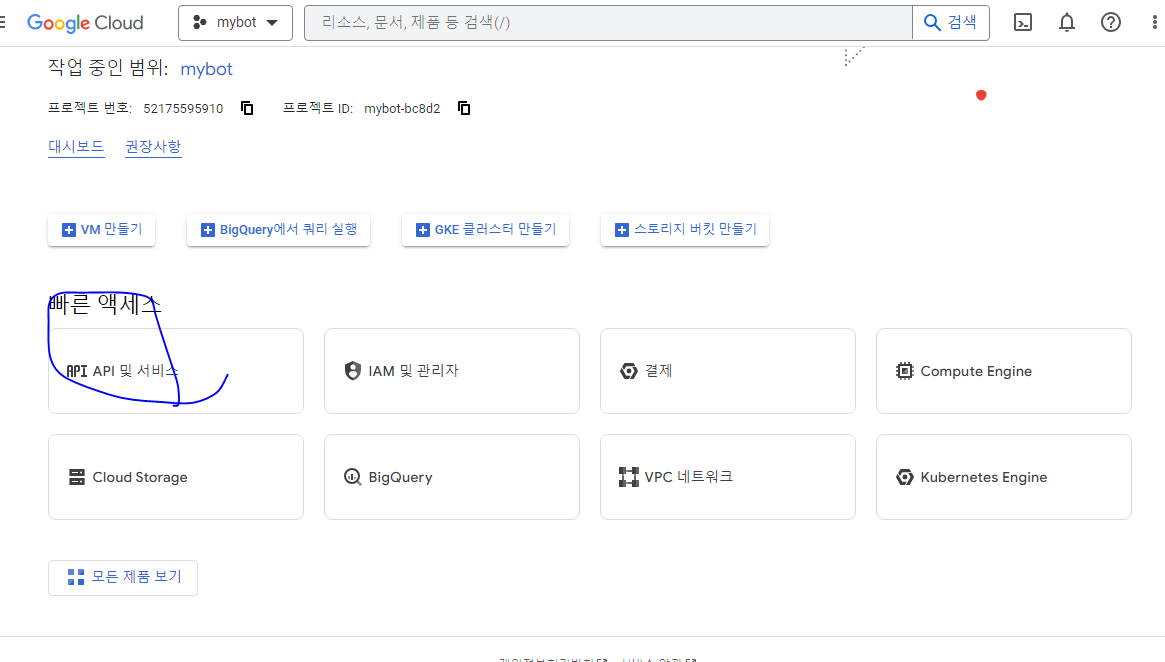
Task: Click the plus icon on GKE 클러스터 만들기
Action: (x=423, y=230)
